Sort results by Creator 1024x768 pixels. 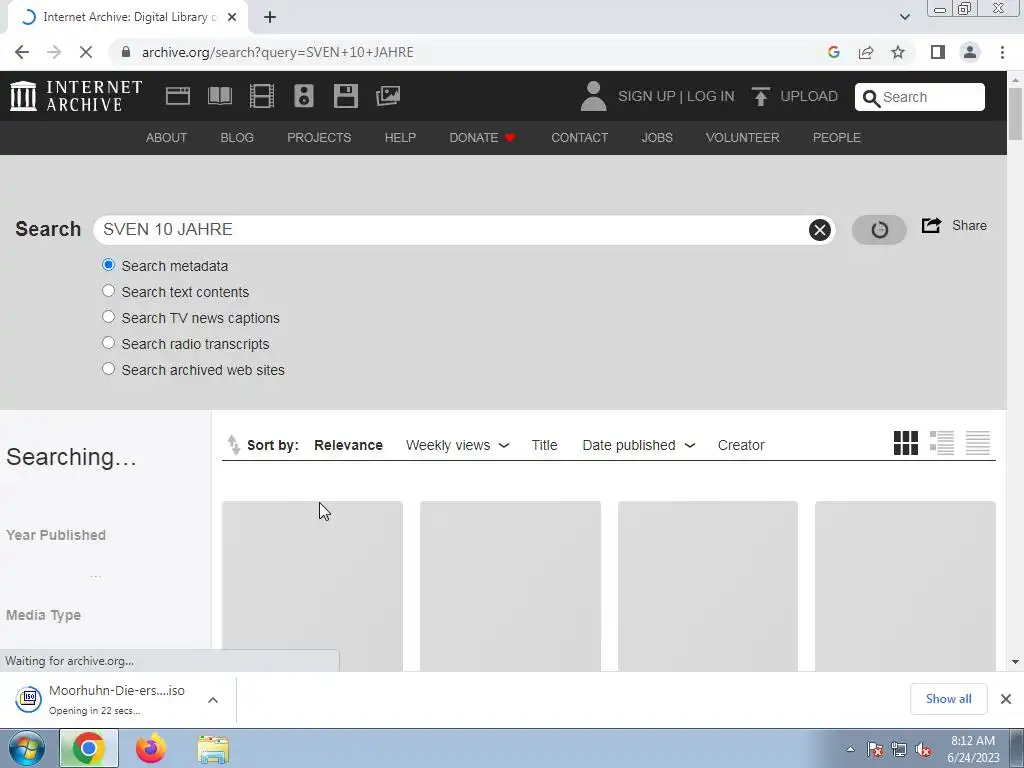coord(741,445)
